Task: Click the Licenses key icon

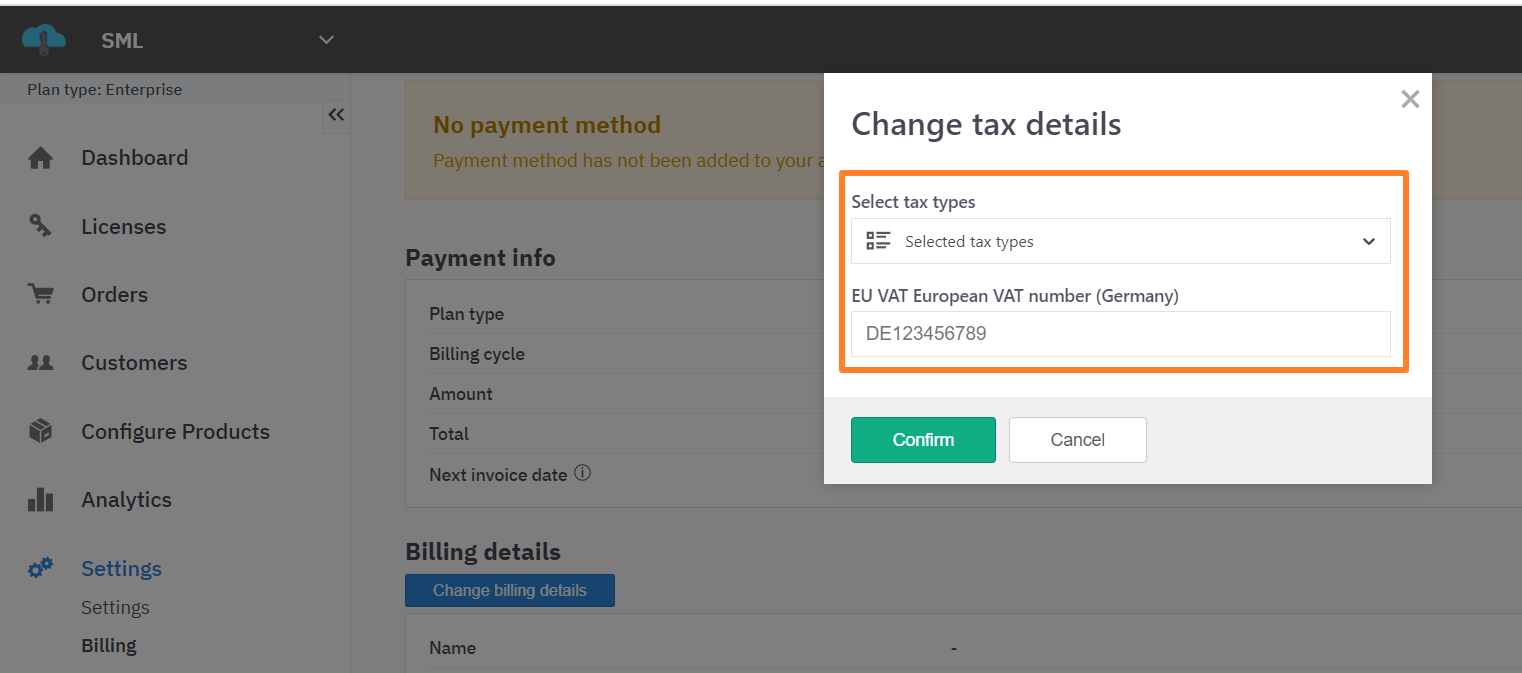Action: click(x=40, y=227)
